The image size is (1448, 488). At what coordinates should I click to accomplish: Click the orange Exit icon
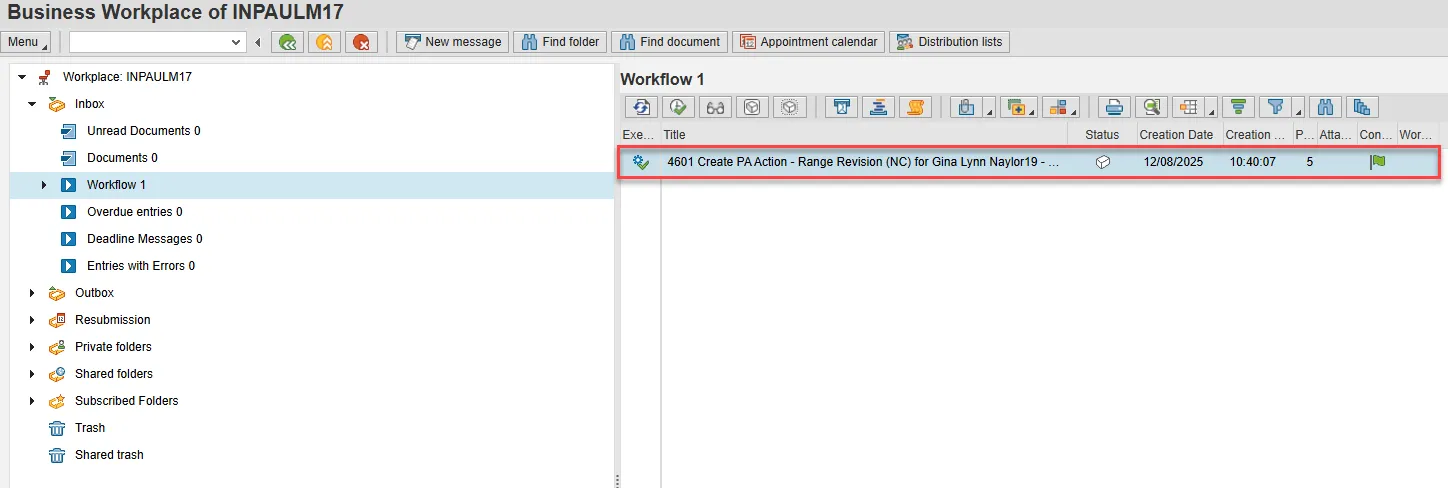click(x=324, y=42)
